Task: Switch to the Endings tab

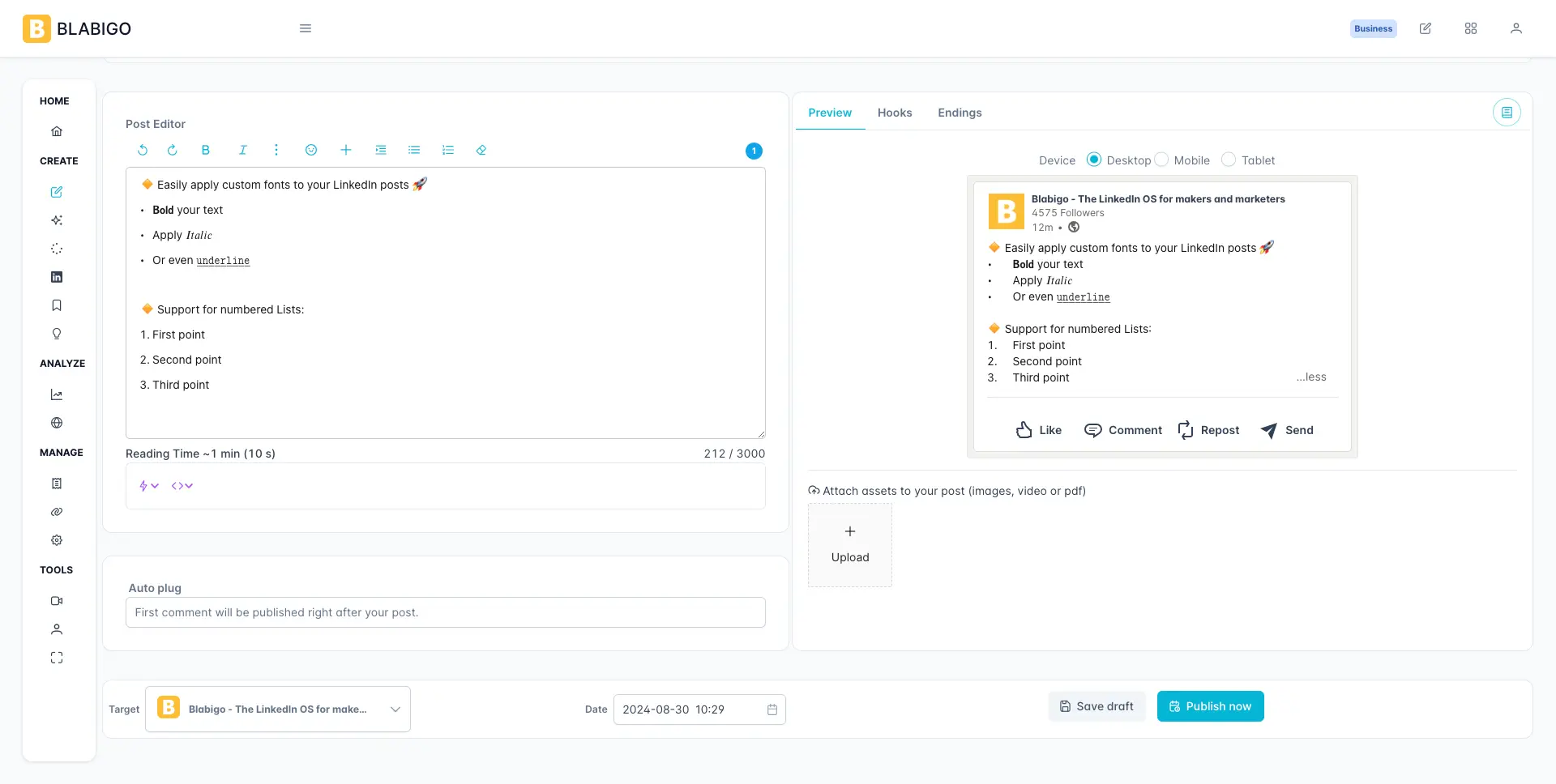Action: point(960,113)
